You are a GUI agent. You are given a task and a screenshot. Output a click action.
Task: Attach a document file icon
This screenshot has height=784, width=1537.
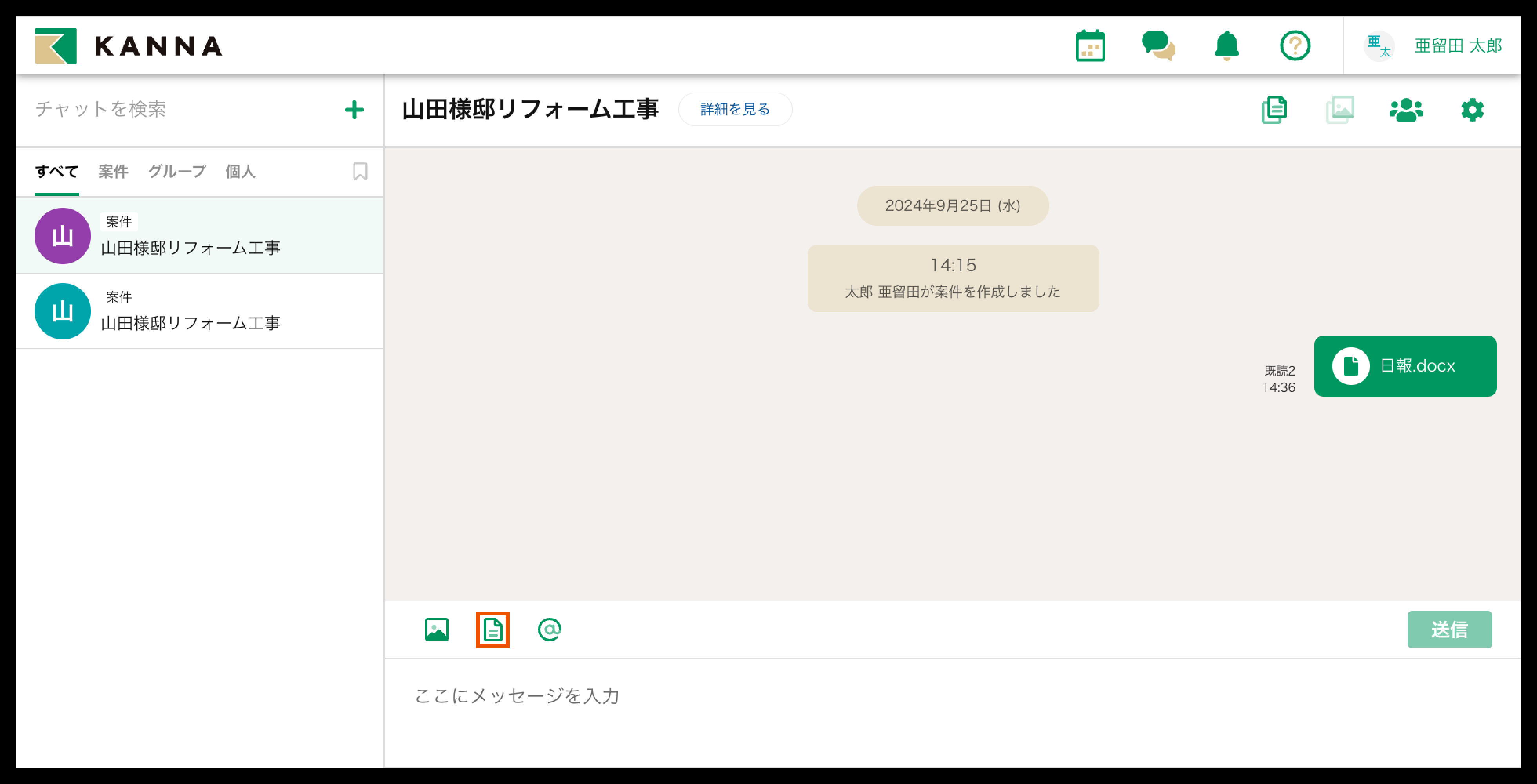point(493,630)
